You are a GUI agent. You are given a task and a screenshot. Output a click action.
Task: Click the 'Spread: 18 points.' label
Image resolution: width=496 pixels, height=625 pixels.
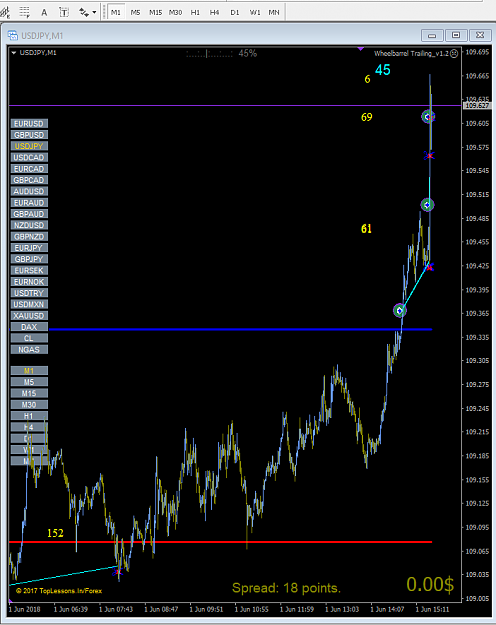[x=286, y=588]
